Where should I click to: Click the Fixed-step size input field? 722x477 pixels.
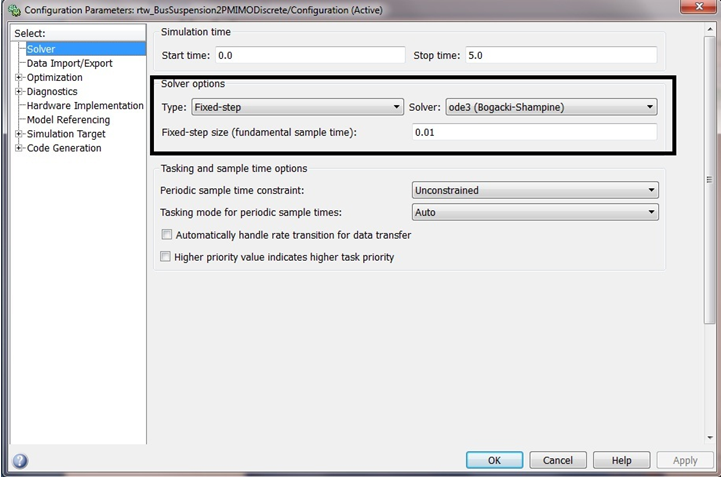tap(534, 132)
